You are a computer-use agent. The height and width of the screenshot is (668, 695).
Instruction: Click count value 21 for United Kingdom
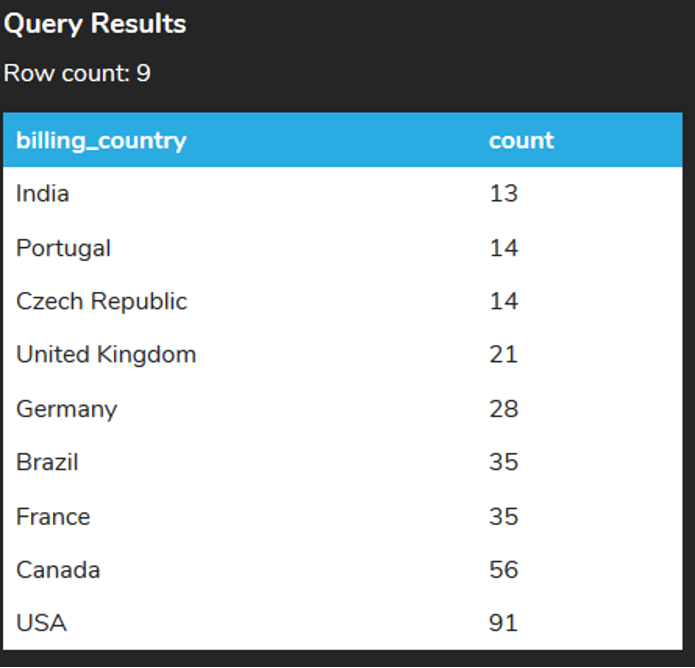503,354
